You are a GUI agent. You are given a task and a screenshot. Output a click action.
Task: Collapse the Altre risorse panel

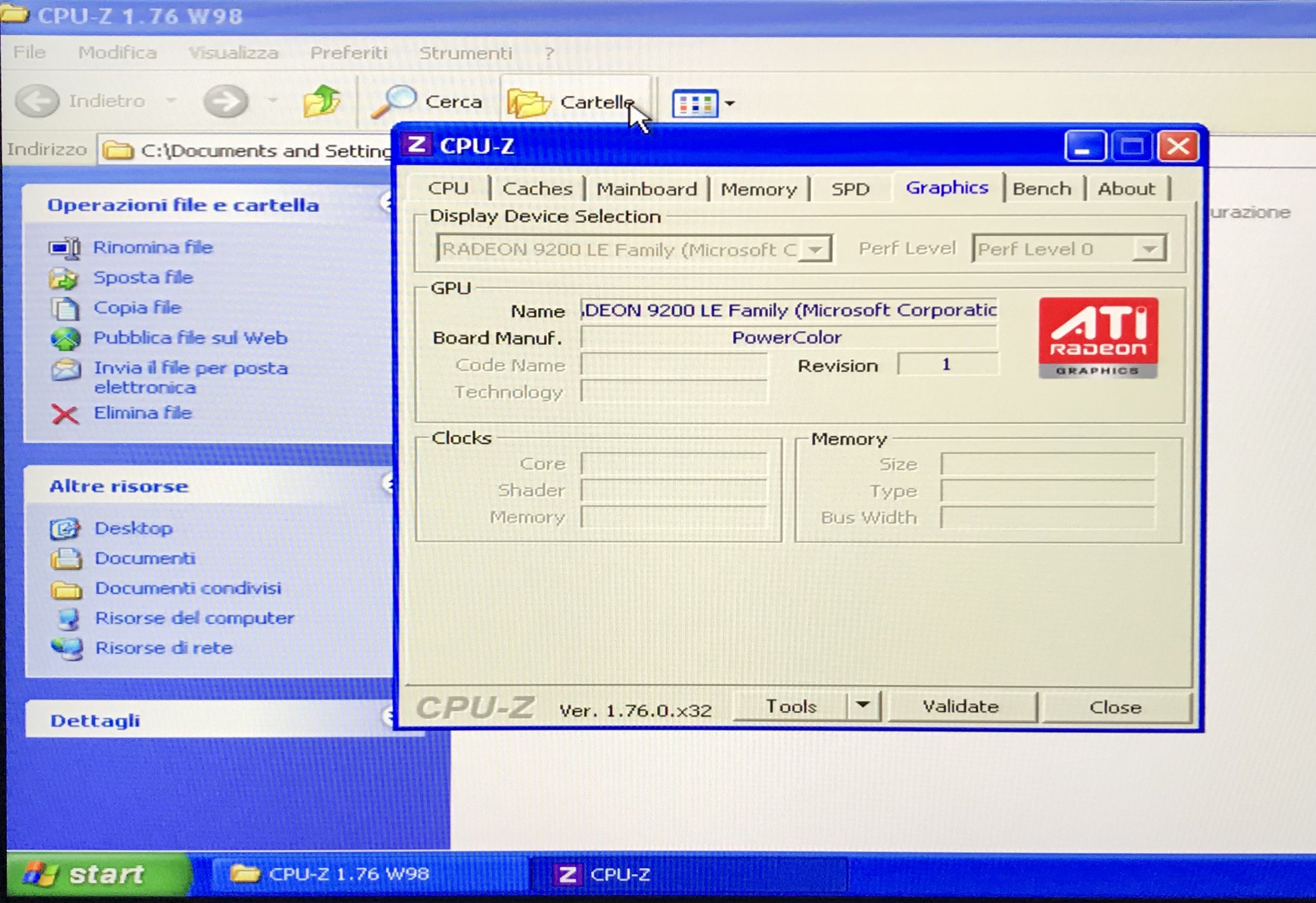click(x=387, y=485)
